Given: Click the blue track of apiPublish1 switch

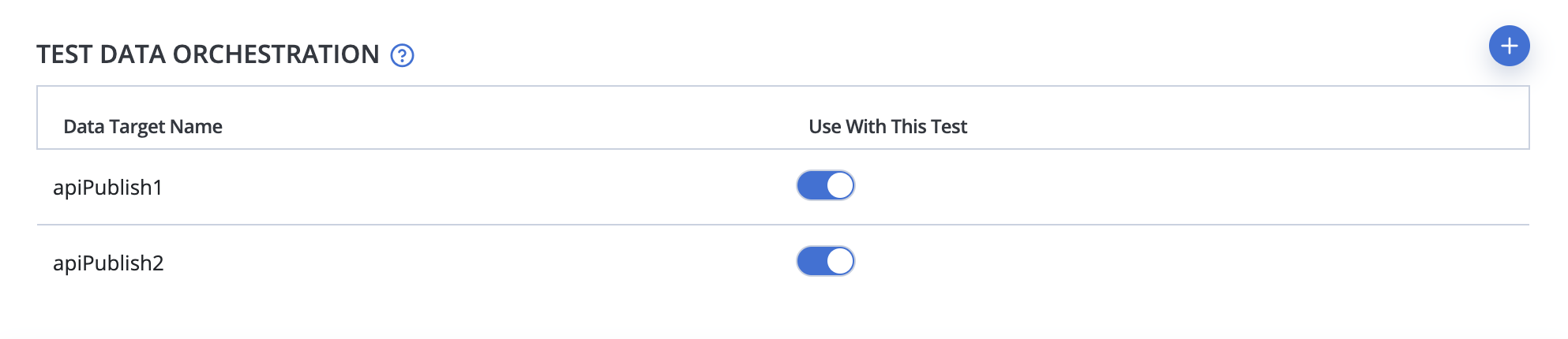Looking at the screenshot, I should pos(812,185).
